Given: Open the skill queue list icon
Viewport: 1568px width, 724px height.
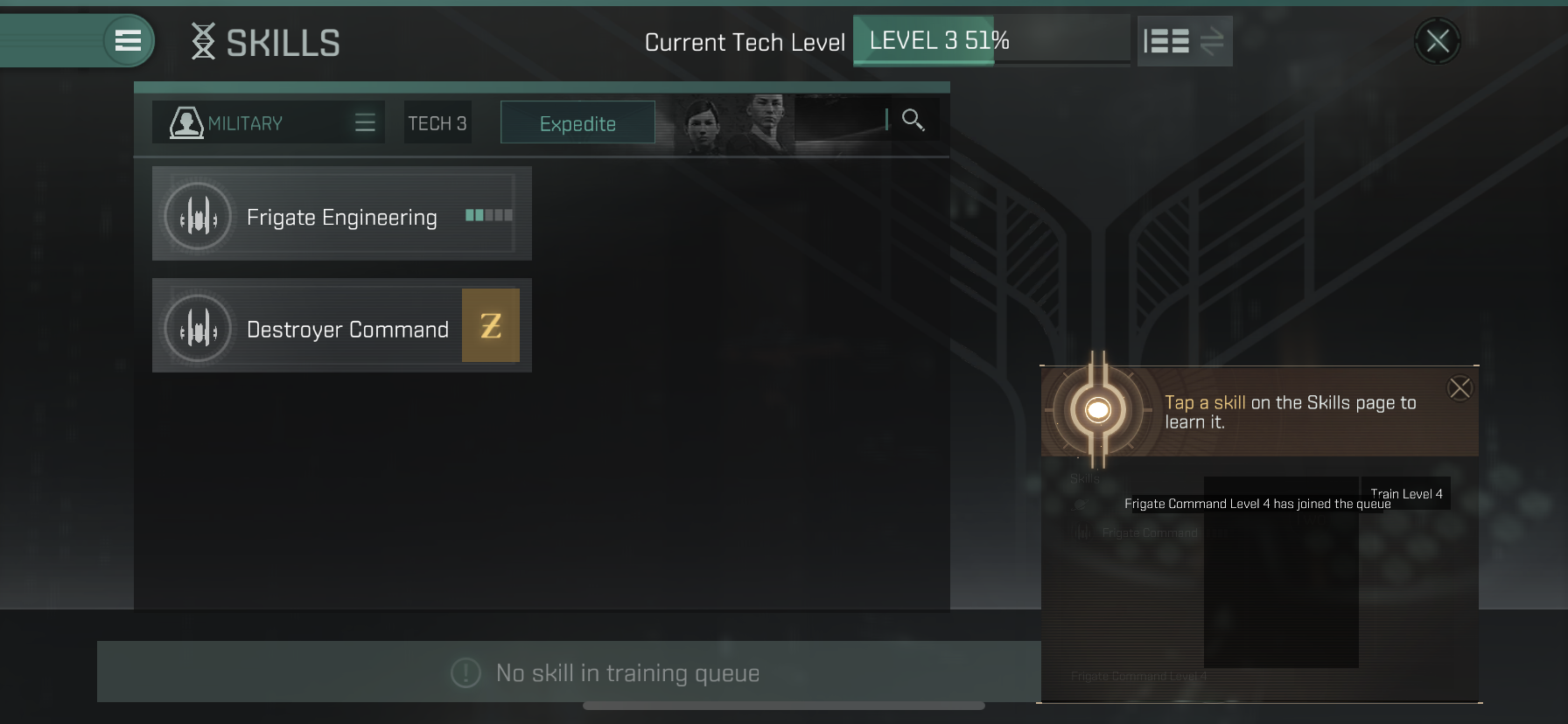Looking at the screenshot, I should coord(1166,41).
